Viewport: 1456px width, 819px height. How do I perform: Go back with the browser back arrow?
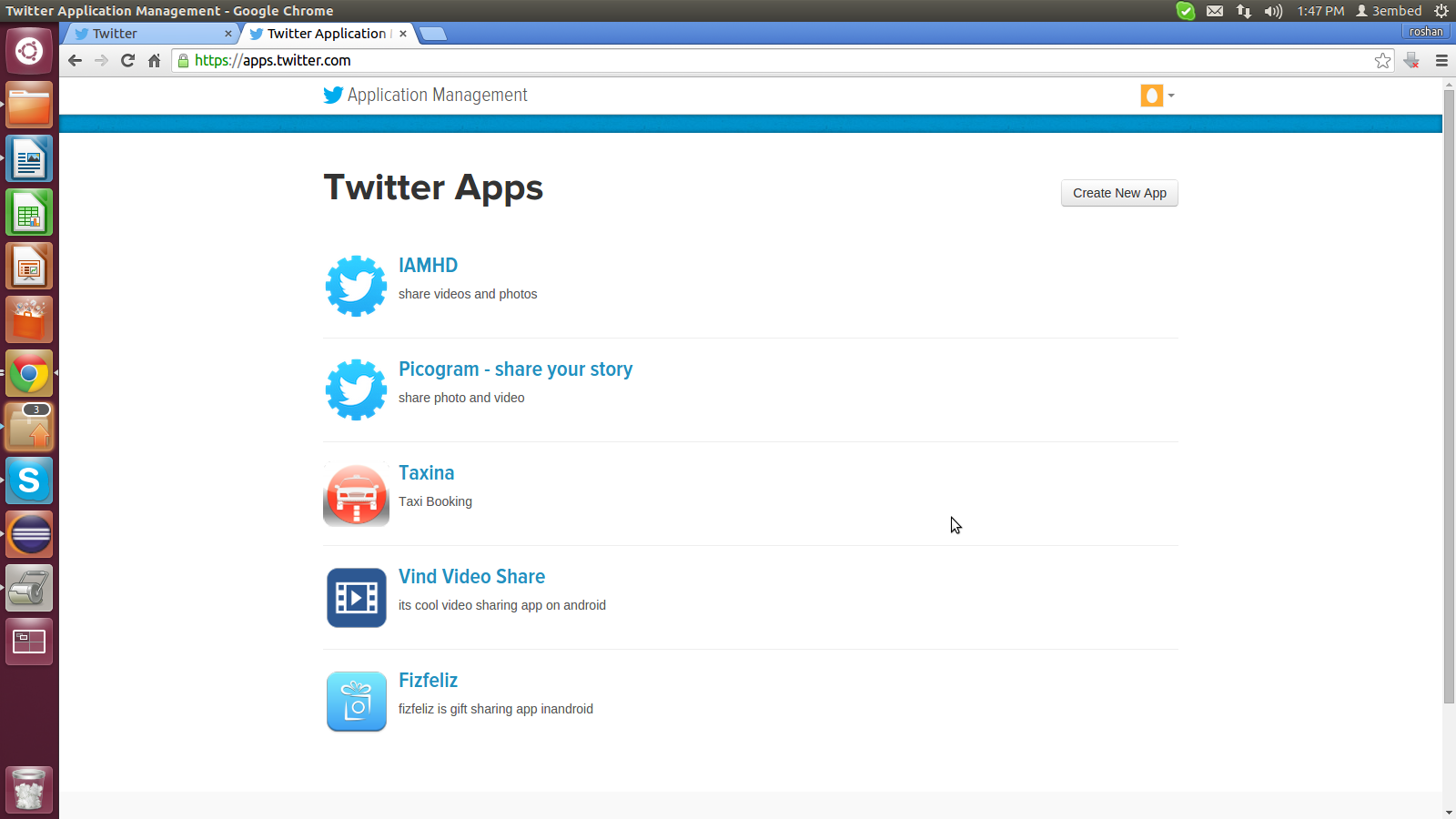75,60
